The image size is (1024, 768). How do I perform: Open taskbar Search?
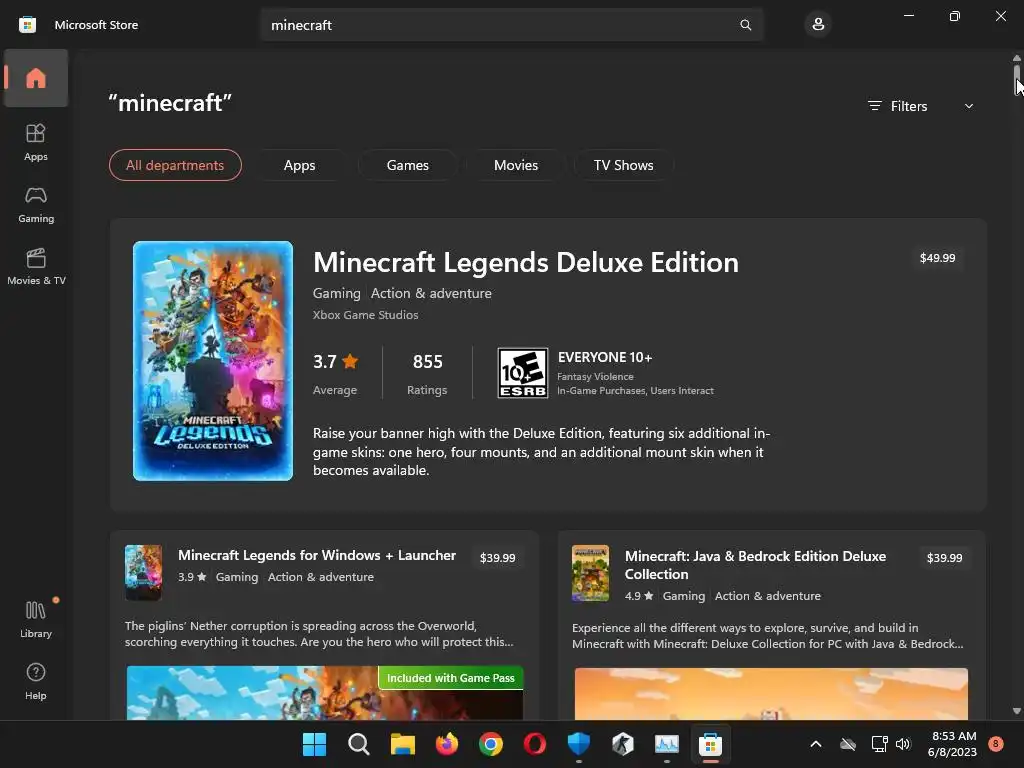click(x=359, y=744)
